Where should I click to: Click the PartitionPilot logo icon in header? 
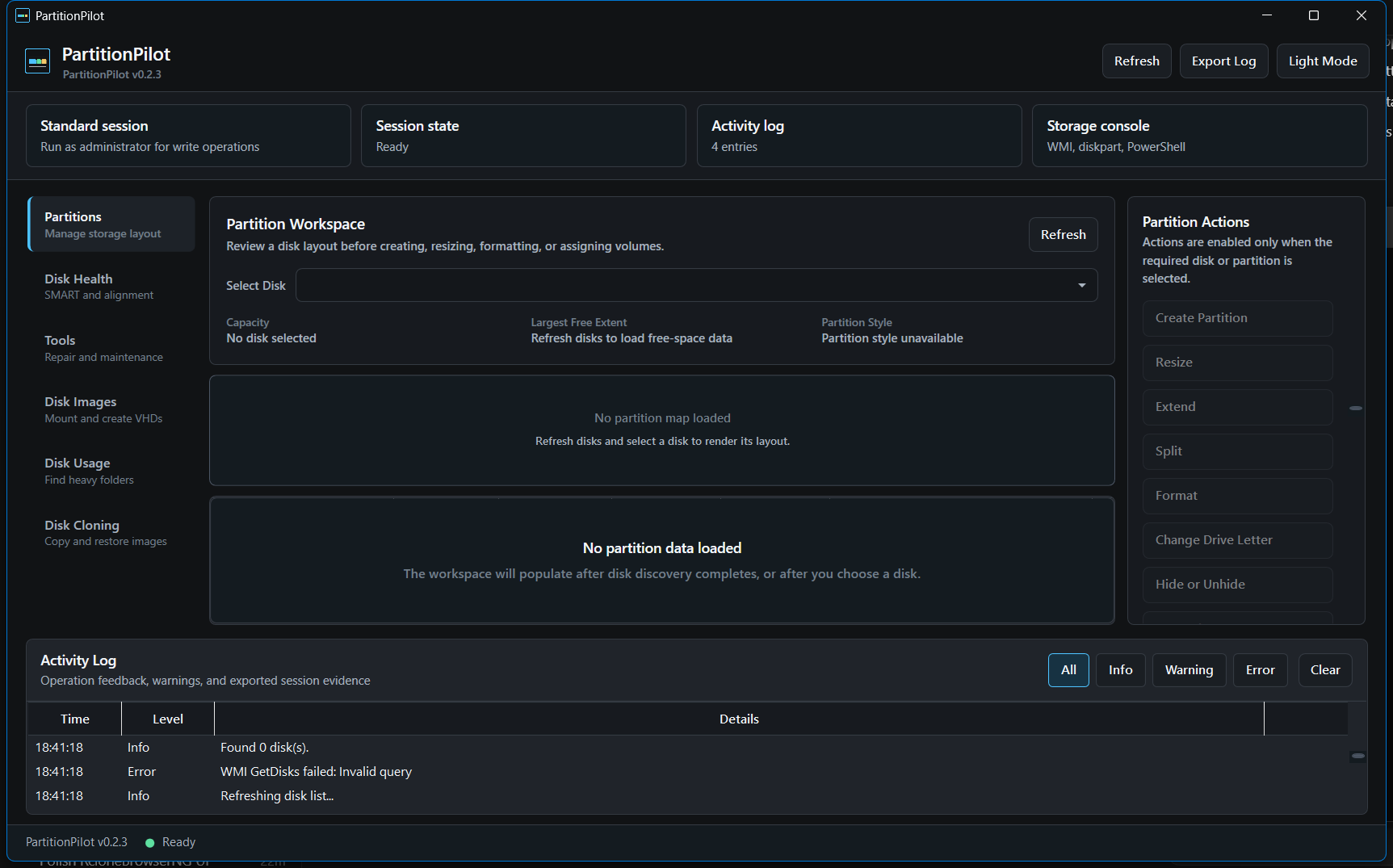click(x=37, y=61)
